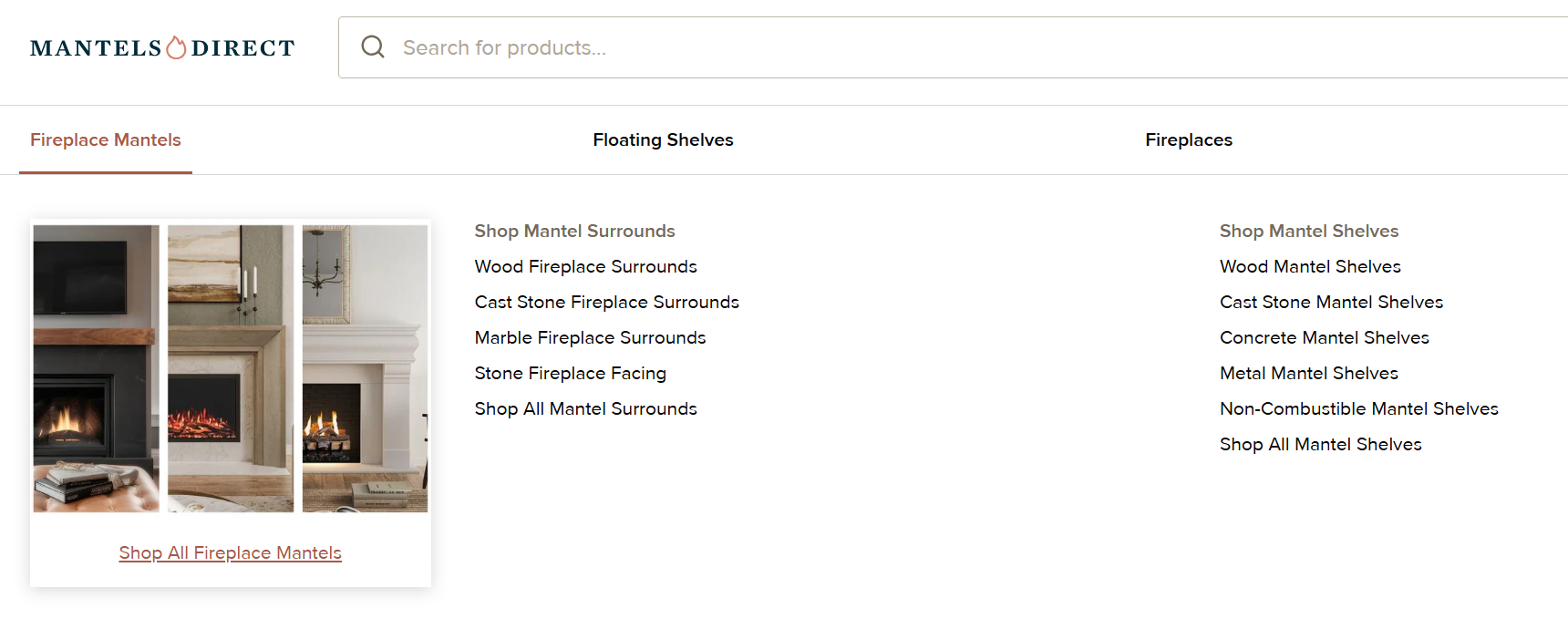
Task: Open the Floating Shelves menu
Action: point(663,140)
